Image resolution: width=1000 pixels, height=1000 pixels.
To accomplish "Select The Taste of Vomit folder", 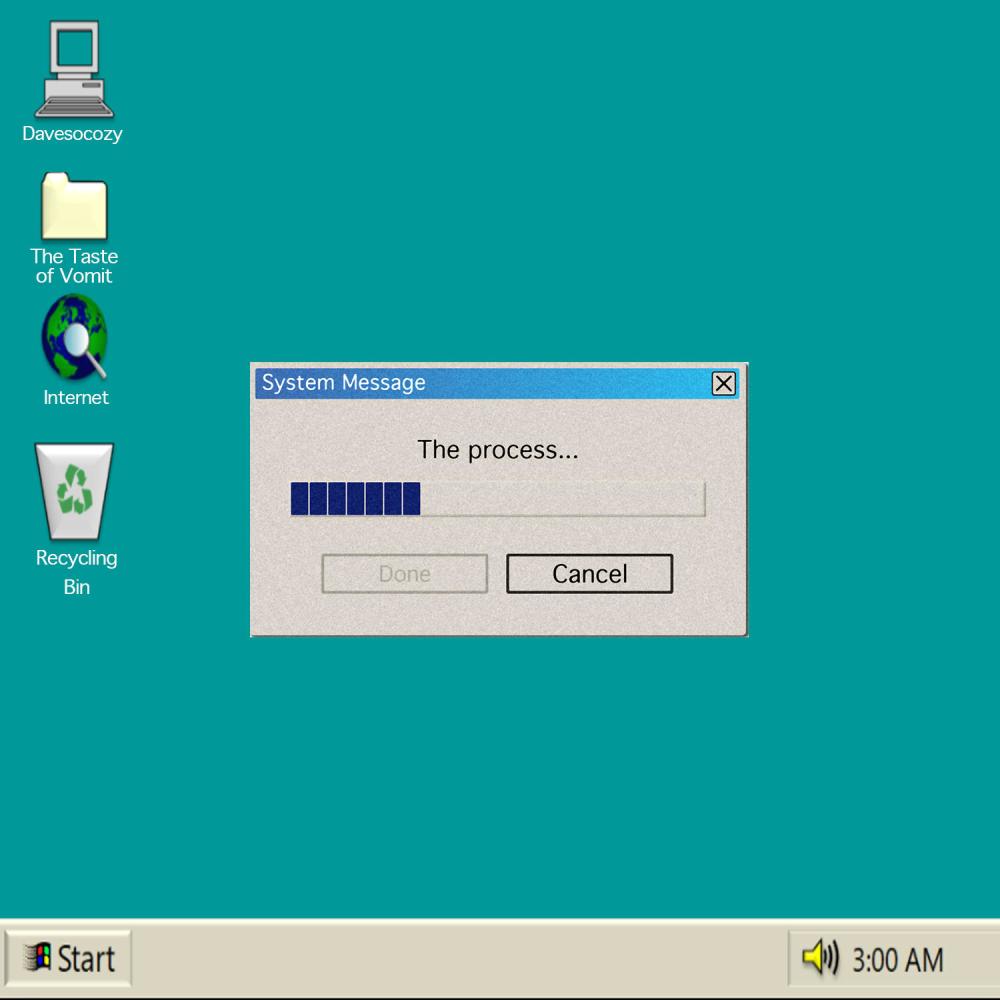I will [74, 205].
